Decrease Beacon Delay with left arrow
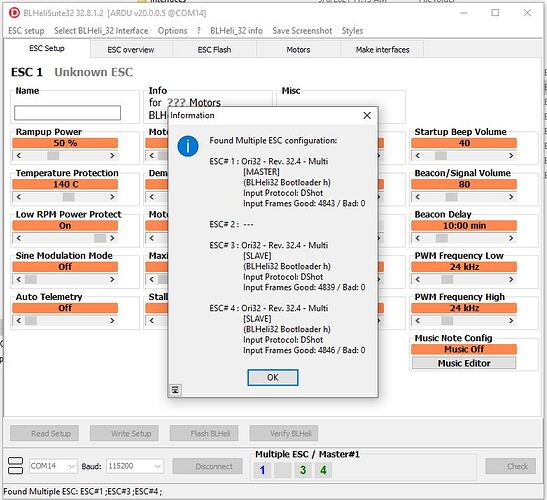This screenshot has height=500, width=547. pos(418,238)
